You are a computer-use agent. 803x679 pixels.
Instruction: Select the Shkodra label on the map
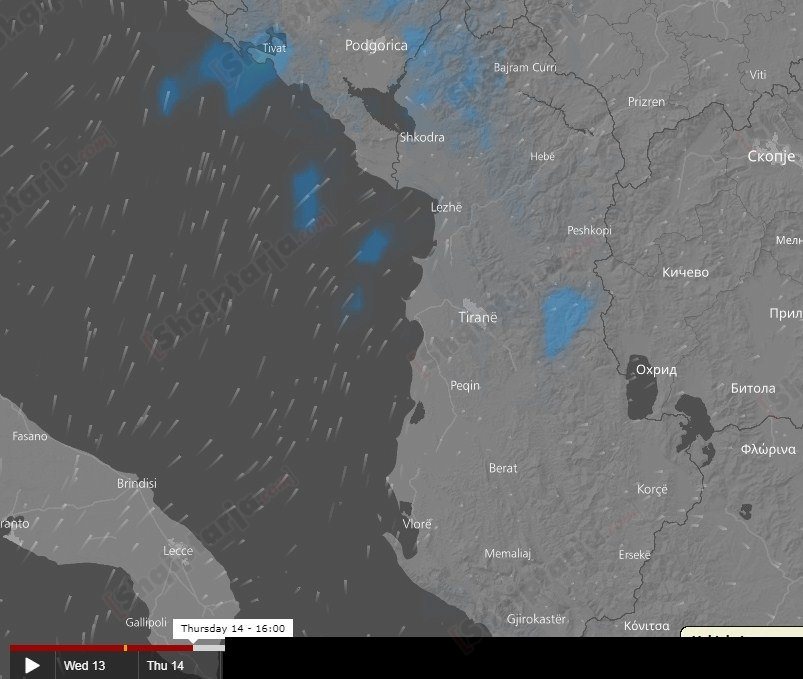point(422,137)
